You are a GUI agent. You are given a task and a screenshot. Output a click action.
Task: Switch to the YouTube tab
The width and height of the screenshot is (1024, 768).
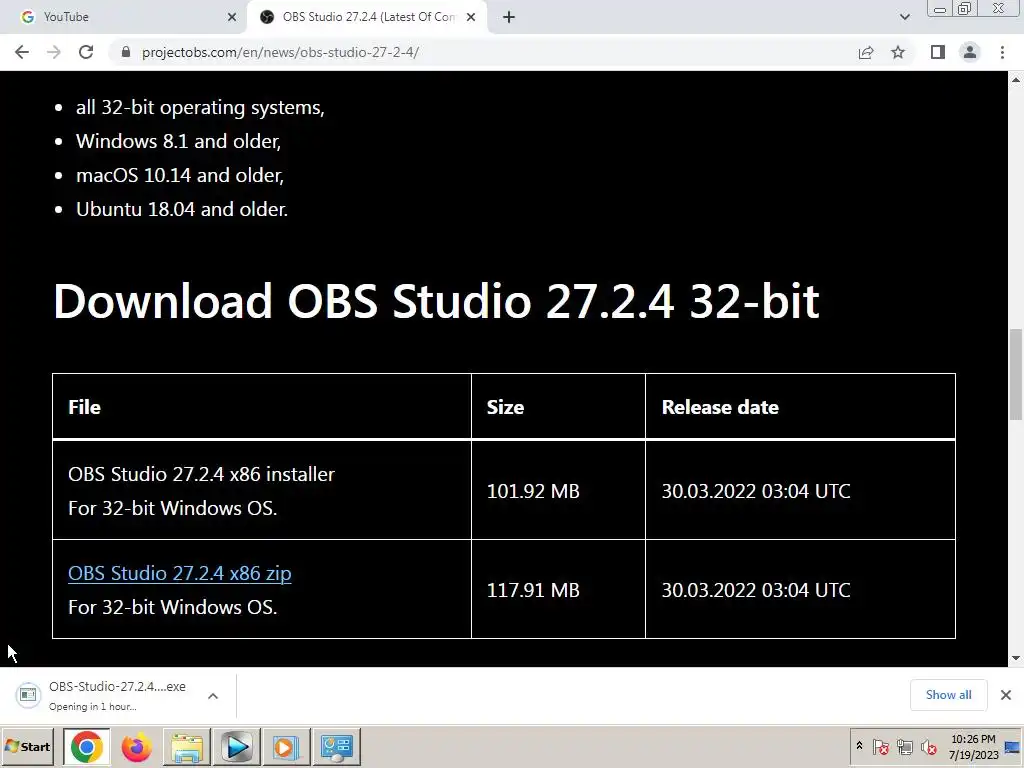(124, 18)
